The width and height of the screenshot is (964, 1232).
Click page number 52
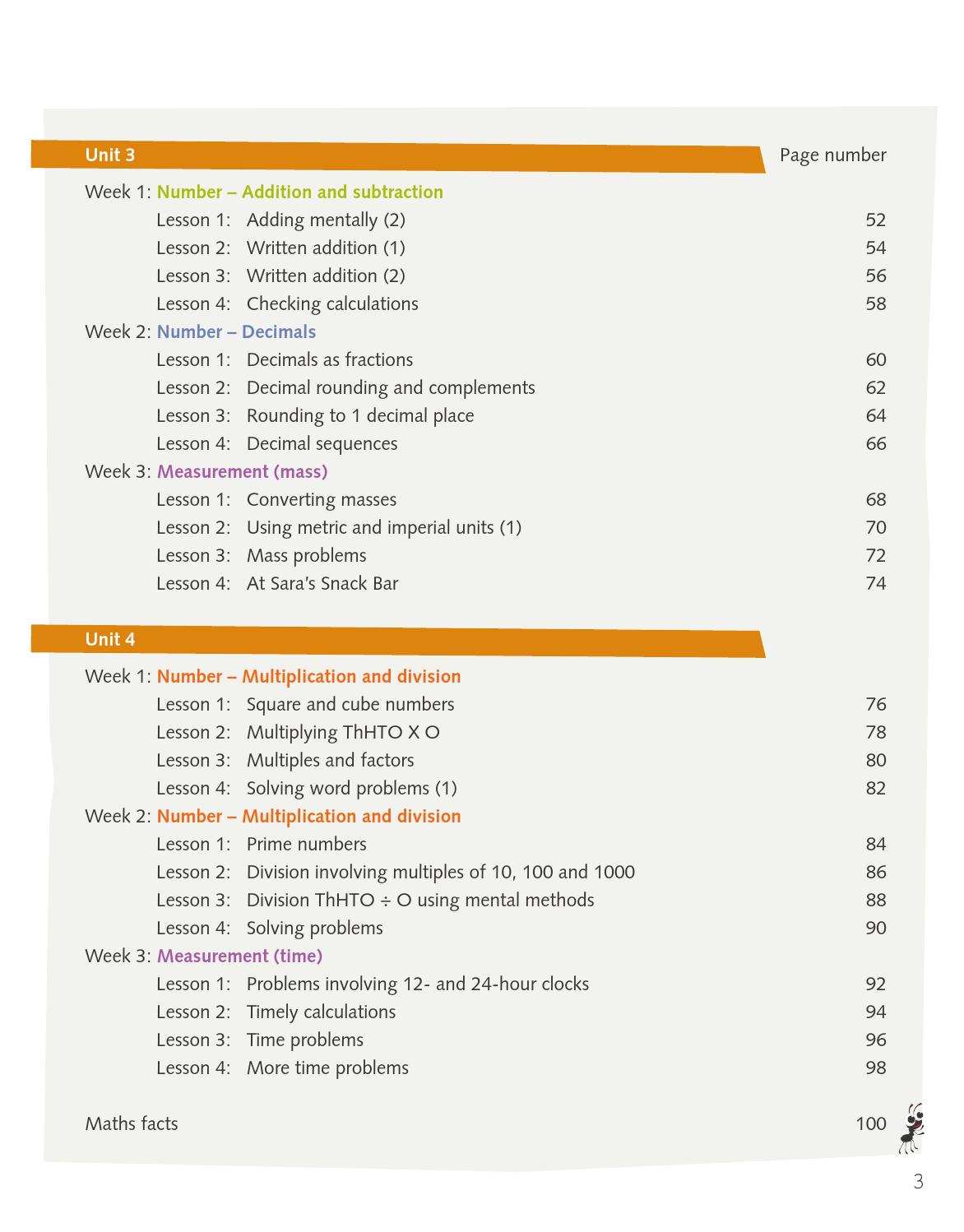876,220
